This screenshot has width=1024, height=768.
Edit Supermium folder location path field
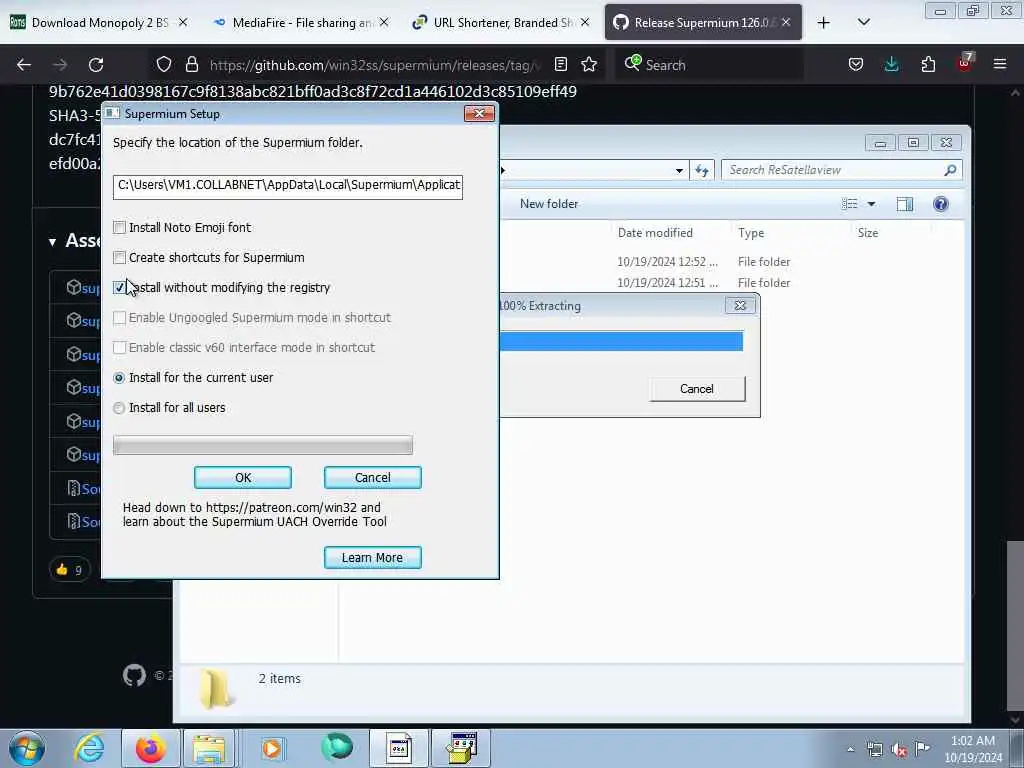coord(287,186)
